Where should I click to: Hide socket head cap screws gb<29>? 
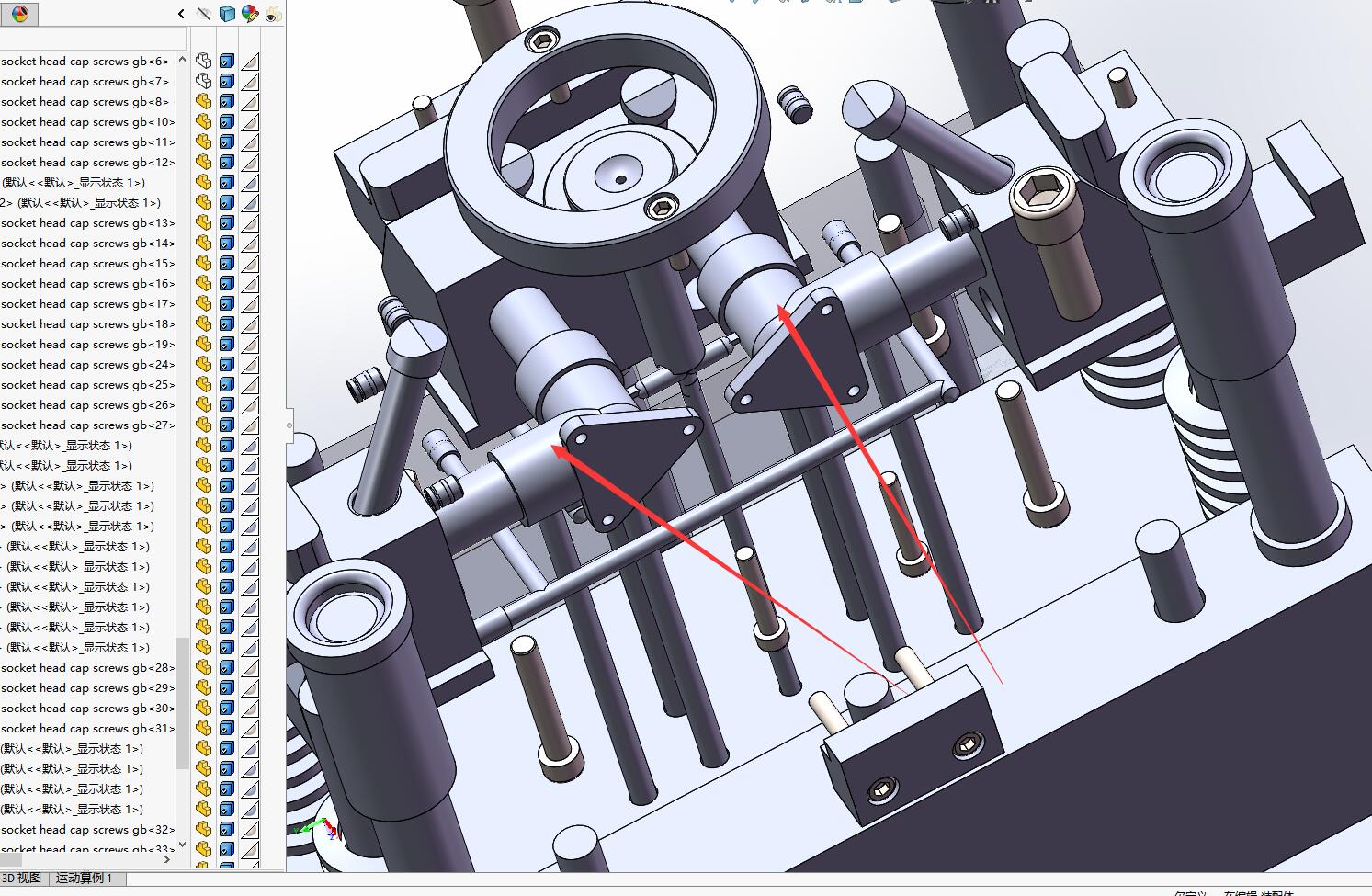204,688
